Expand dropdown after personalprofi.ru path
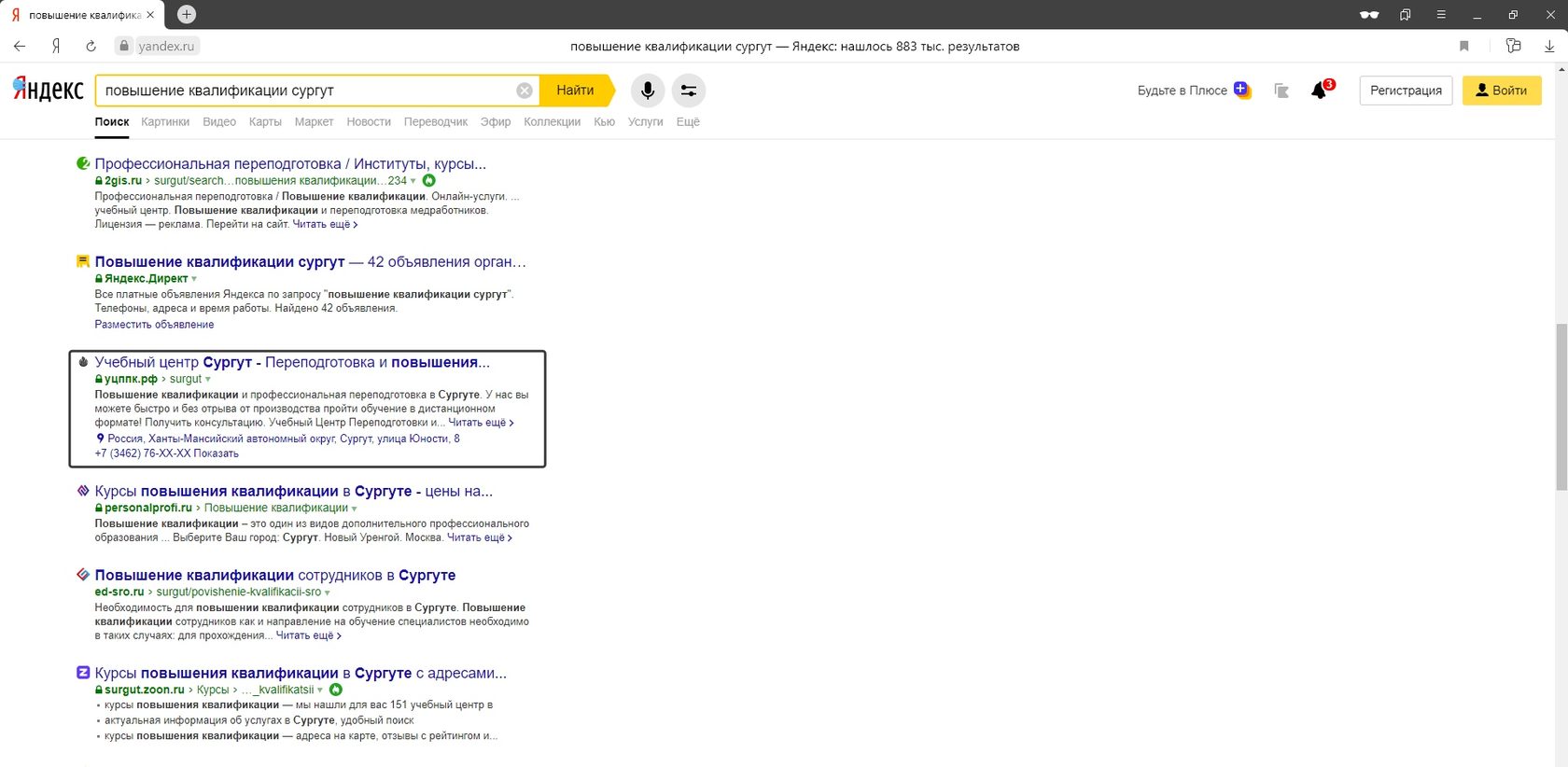1568x767 pixels. click(x=355, y=509)
